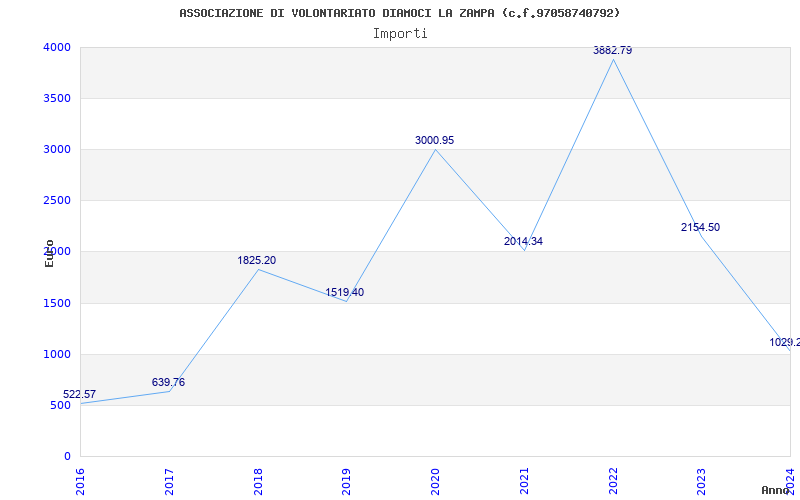Select y-axis tick 2500
This screenshot has width=800, height=500.
coord(56,201)
